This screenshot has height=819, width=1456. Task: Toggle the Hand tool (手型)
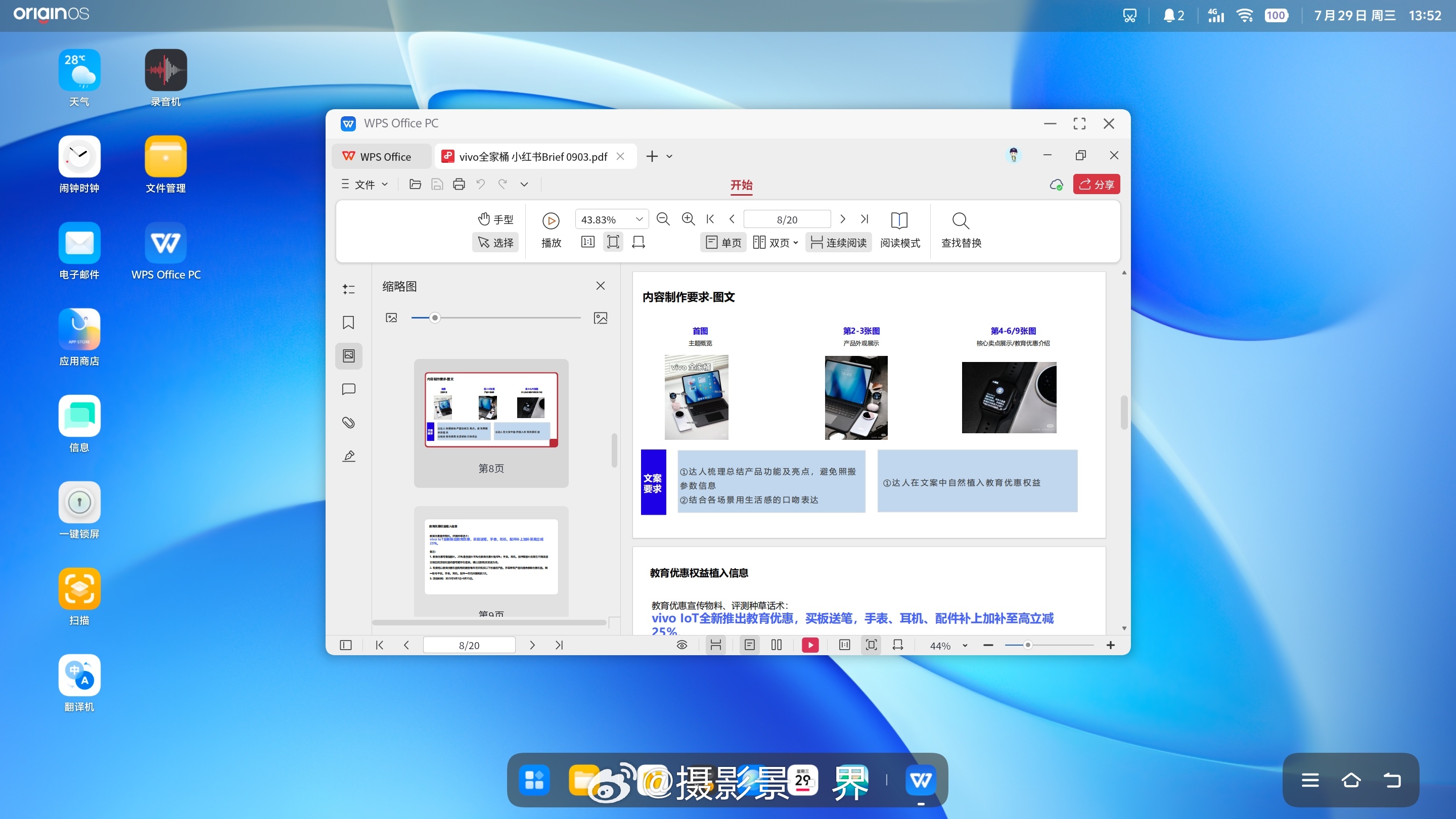coord(495,219)
